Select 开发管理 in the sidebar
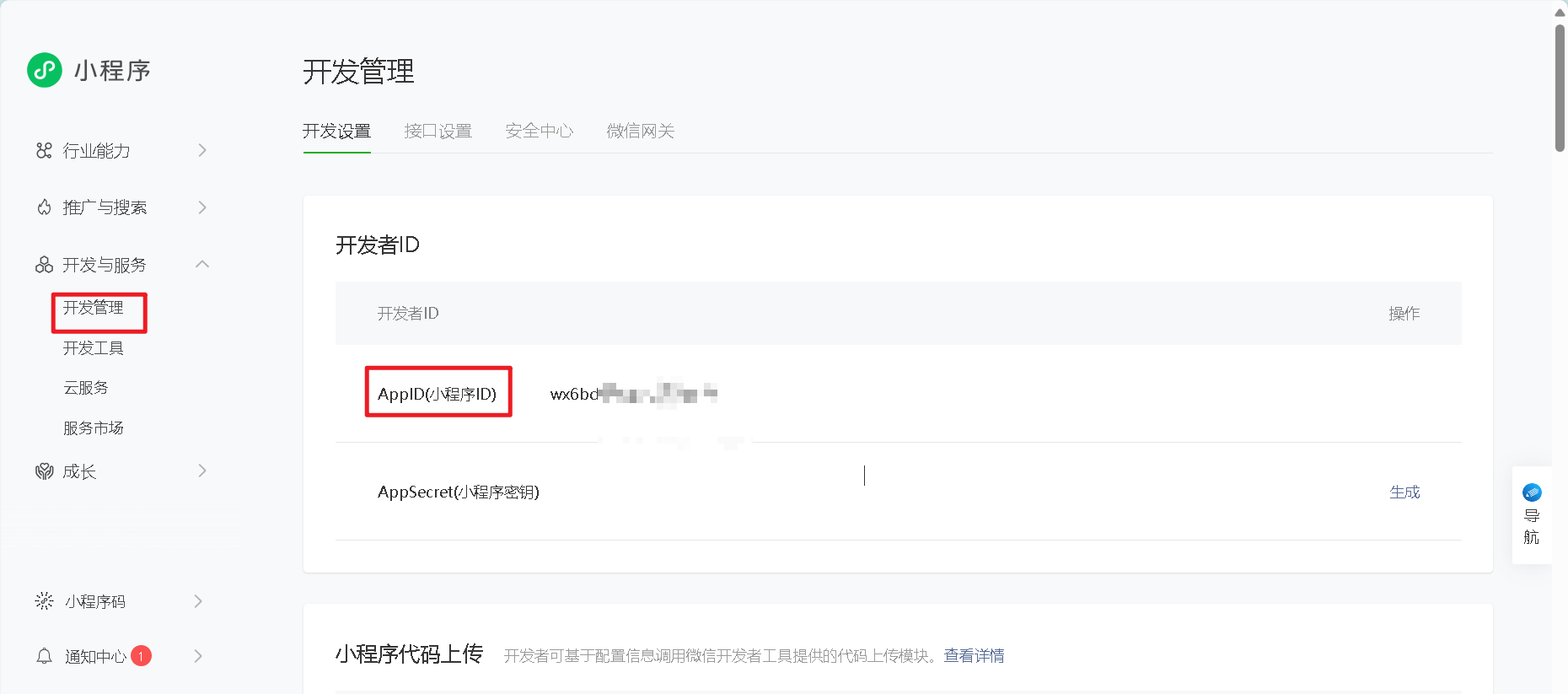Viewport: 1568px width, 694px height. coord(94,308)
